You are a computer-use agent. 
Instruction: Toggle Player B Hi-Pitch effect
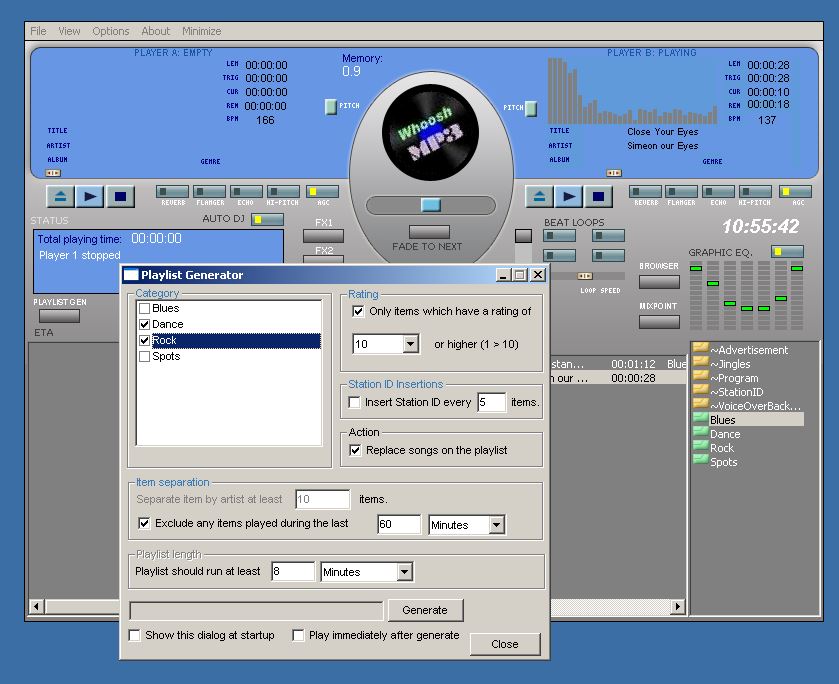click(x=755, y=192)
